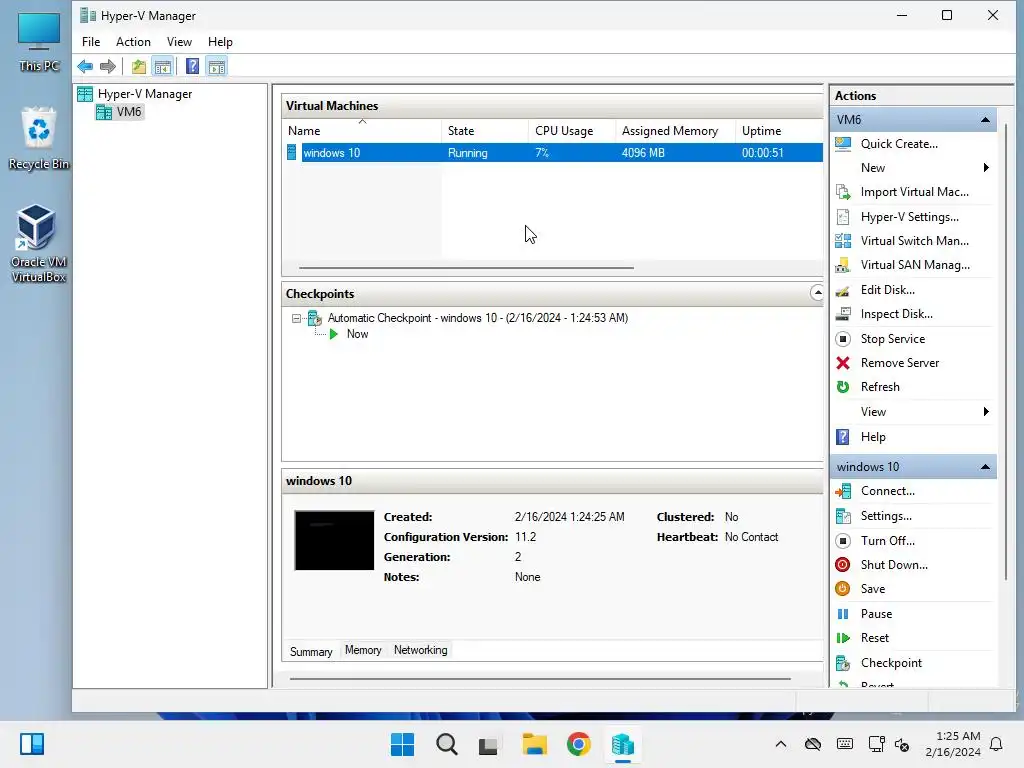Click the Virtual Machines horizontal scrollbar

point(466,268)
